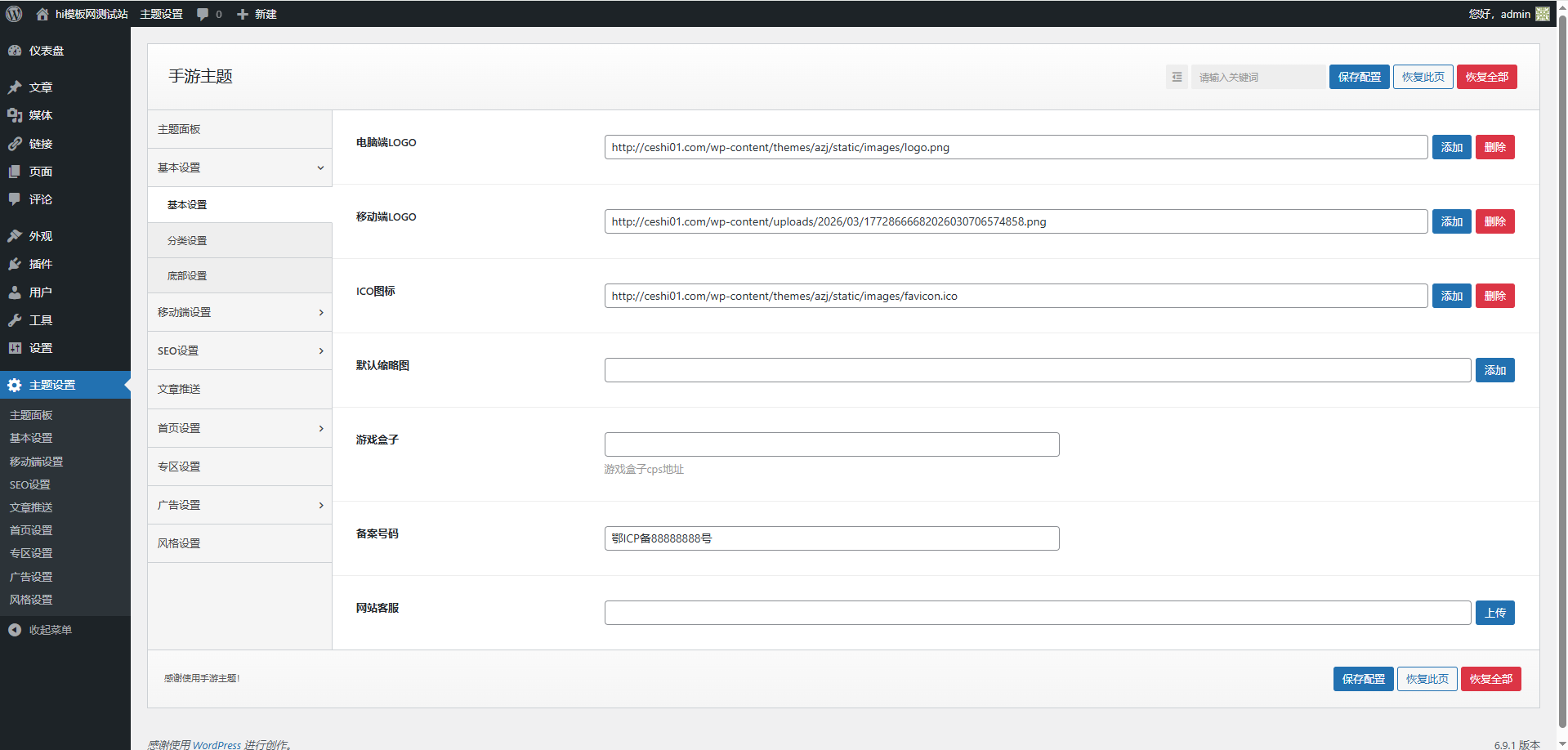Click the comments bubble icon in admin bar

[x=203, y=14]
